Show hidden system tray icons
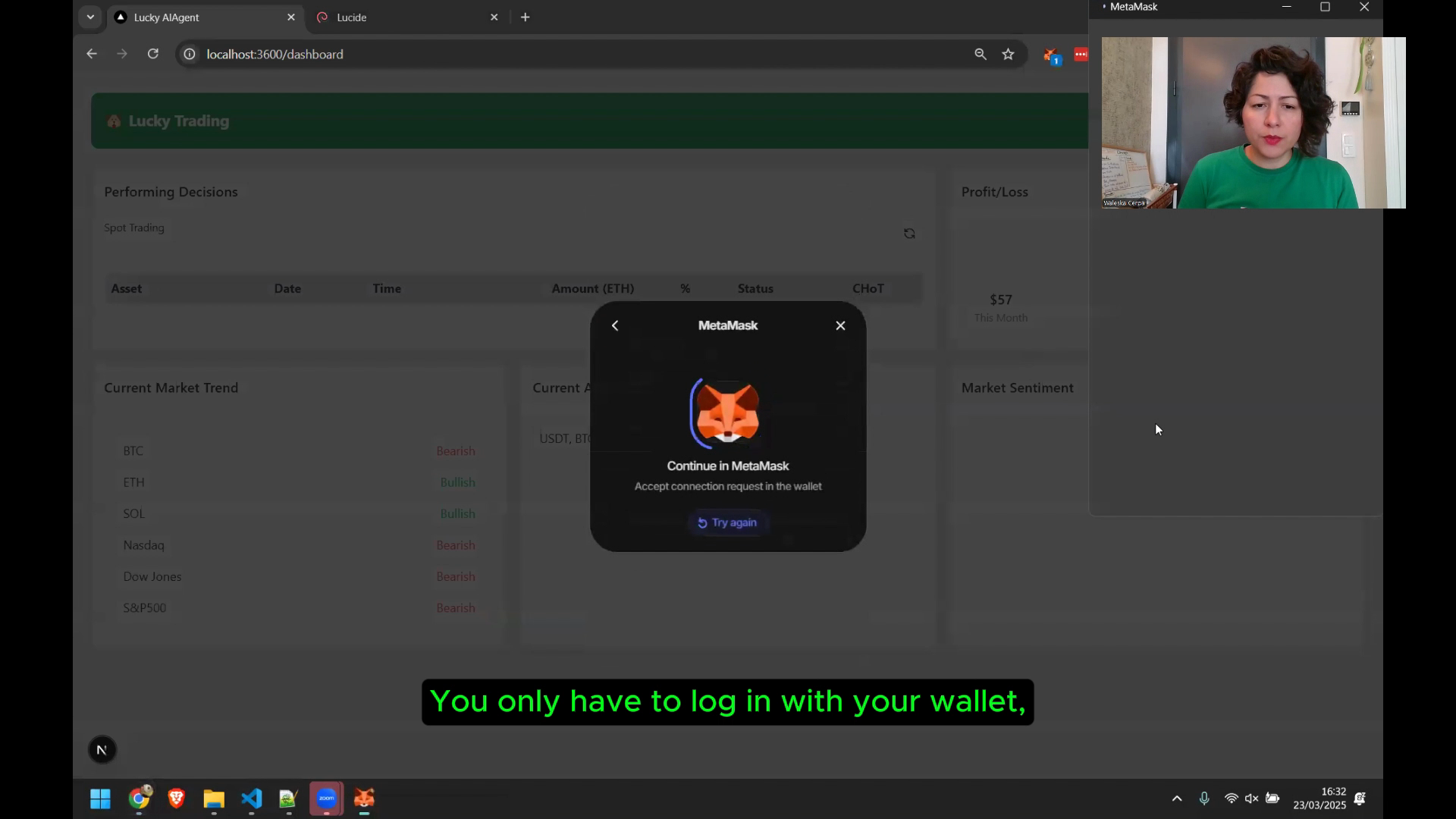 pos(1177,799)
